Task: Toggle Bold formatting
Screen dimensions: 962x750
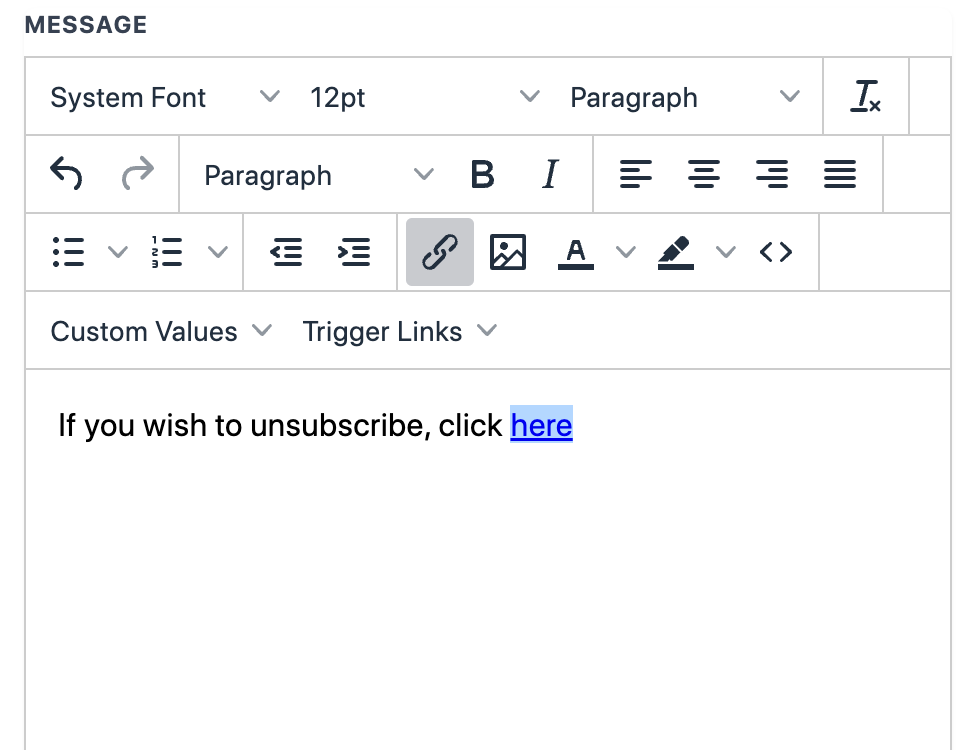Action: (482, 174)
